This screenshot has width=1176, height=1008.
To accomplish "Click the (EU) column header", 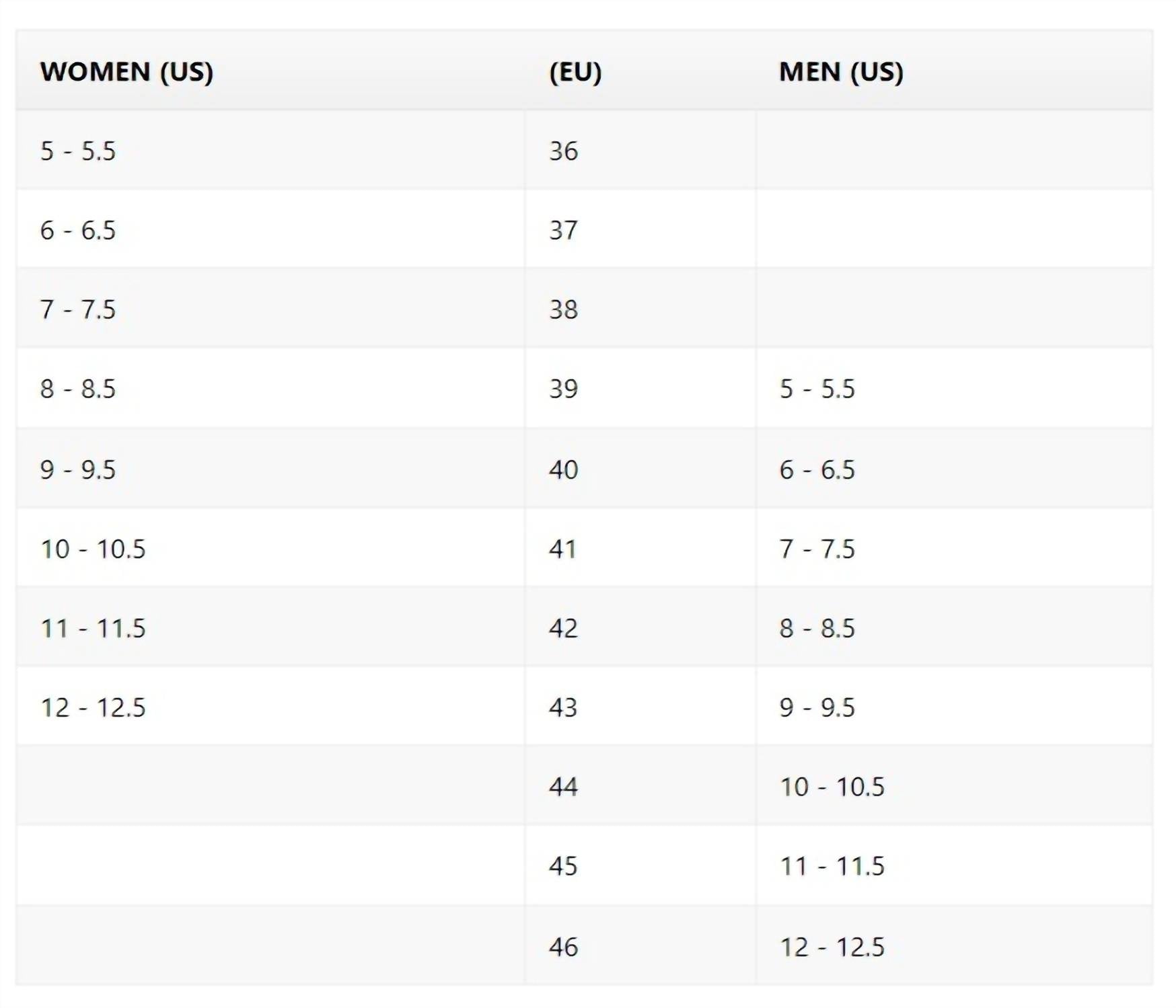I will tap(575, 72).
